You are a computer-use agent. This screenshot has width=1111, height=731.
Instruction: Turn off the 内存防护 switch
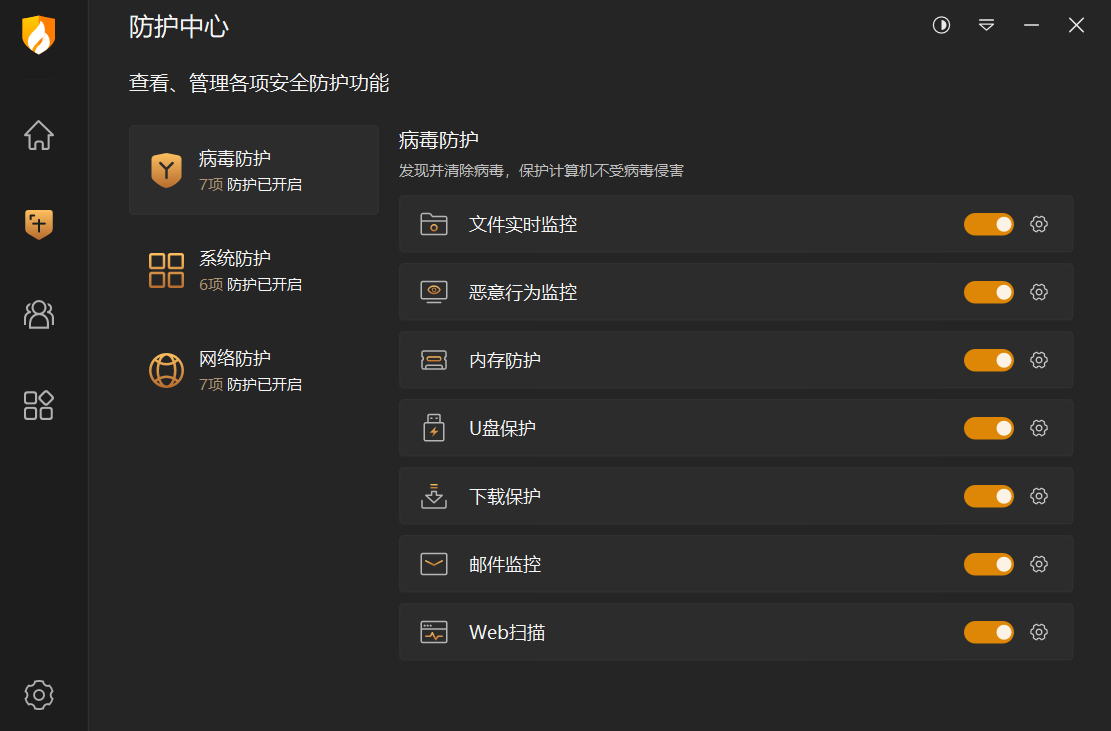coord(988,360)
